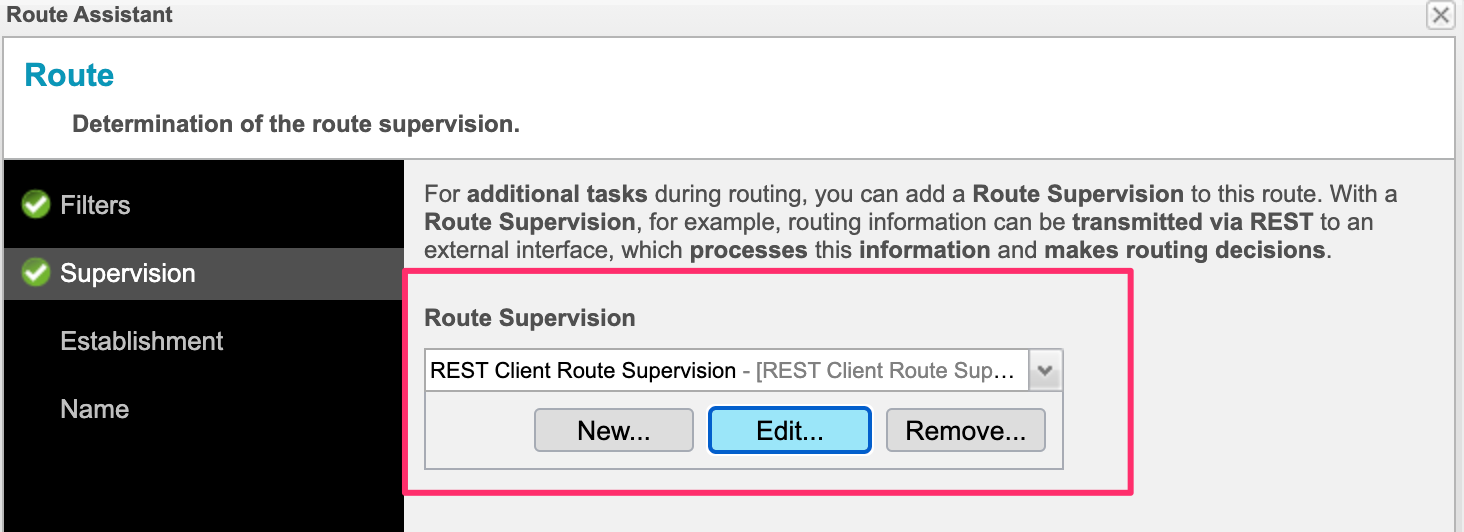Viewport: 1464px width, 532px height.
Task: Click the green checkmark icon beside Filters
Action: click(x=36, y=205)
